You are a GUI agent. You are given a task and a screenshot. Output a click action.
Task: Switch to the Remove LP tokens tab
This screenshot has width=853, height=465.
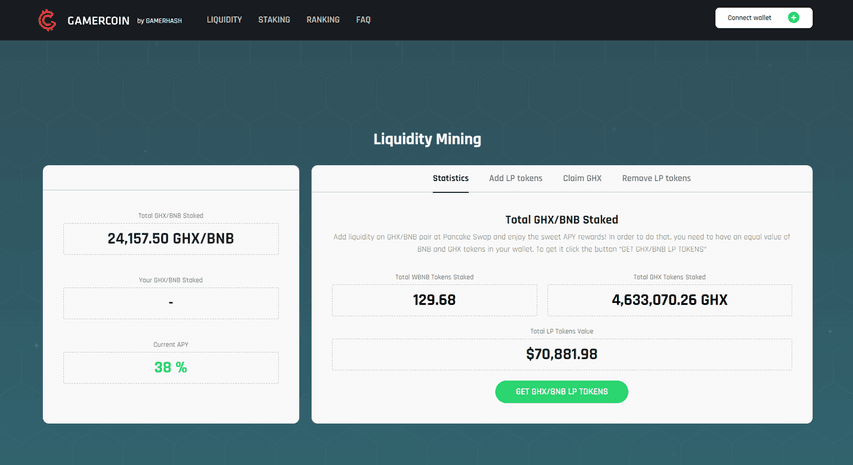[x=656, y=178]
